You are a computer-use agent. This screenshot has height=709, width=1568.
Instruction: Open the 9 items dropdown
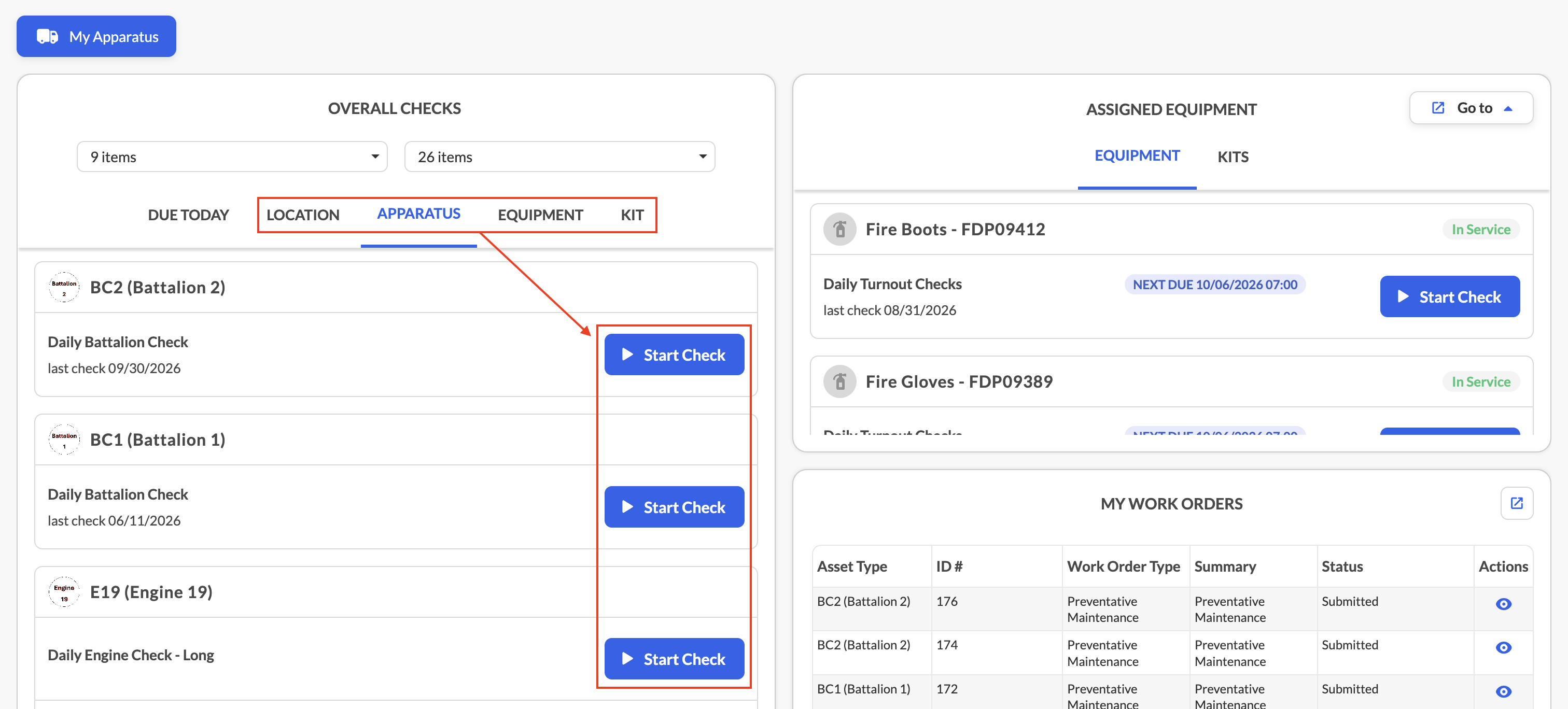[x=232, y=157]
